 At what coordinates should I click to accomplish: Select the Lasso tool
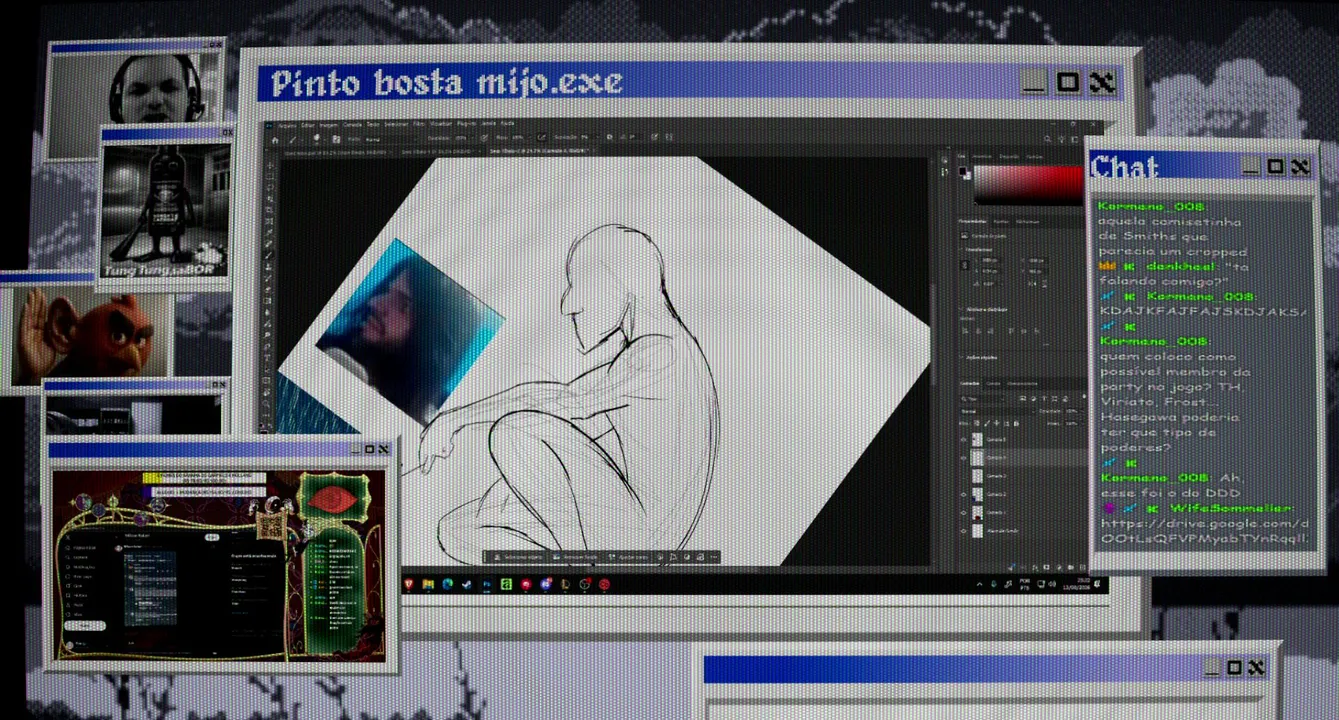[270, 187]
